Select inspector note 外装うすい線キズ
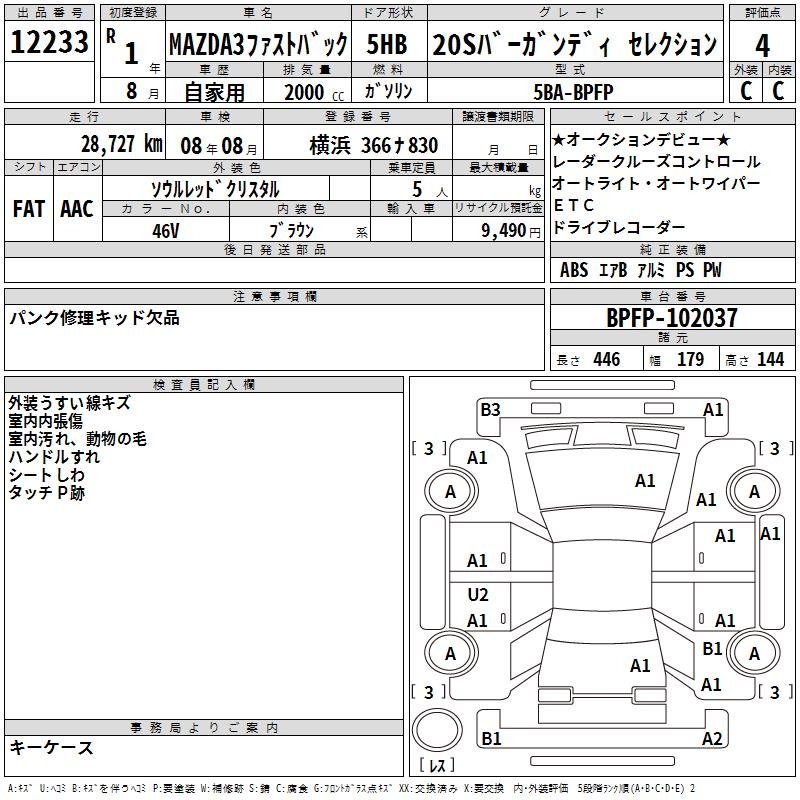 point(69,403)
